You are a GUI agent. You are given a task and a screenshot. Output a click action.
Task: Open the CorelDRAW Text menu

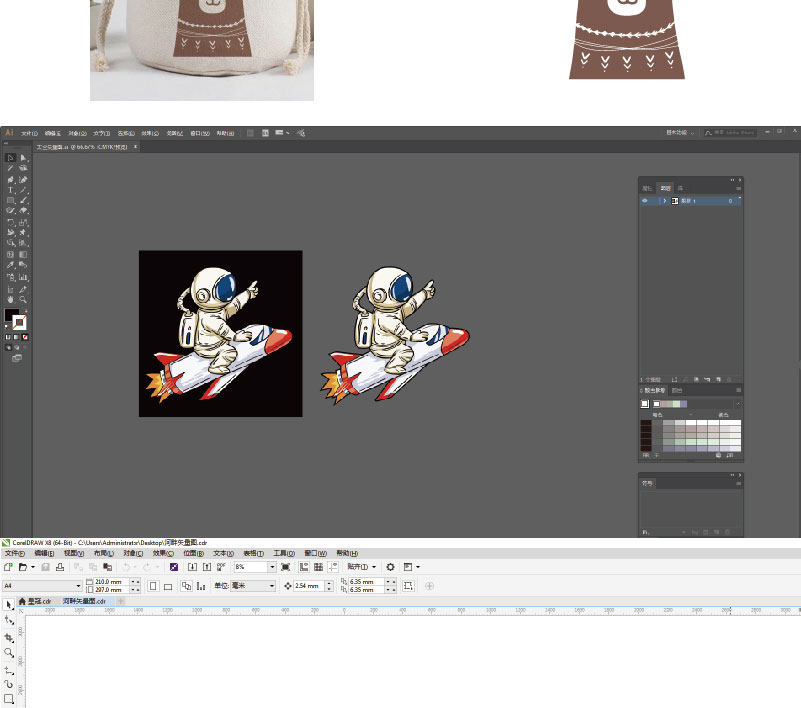(x=223, y=553)
